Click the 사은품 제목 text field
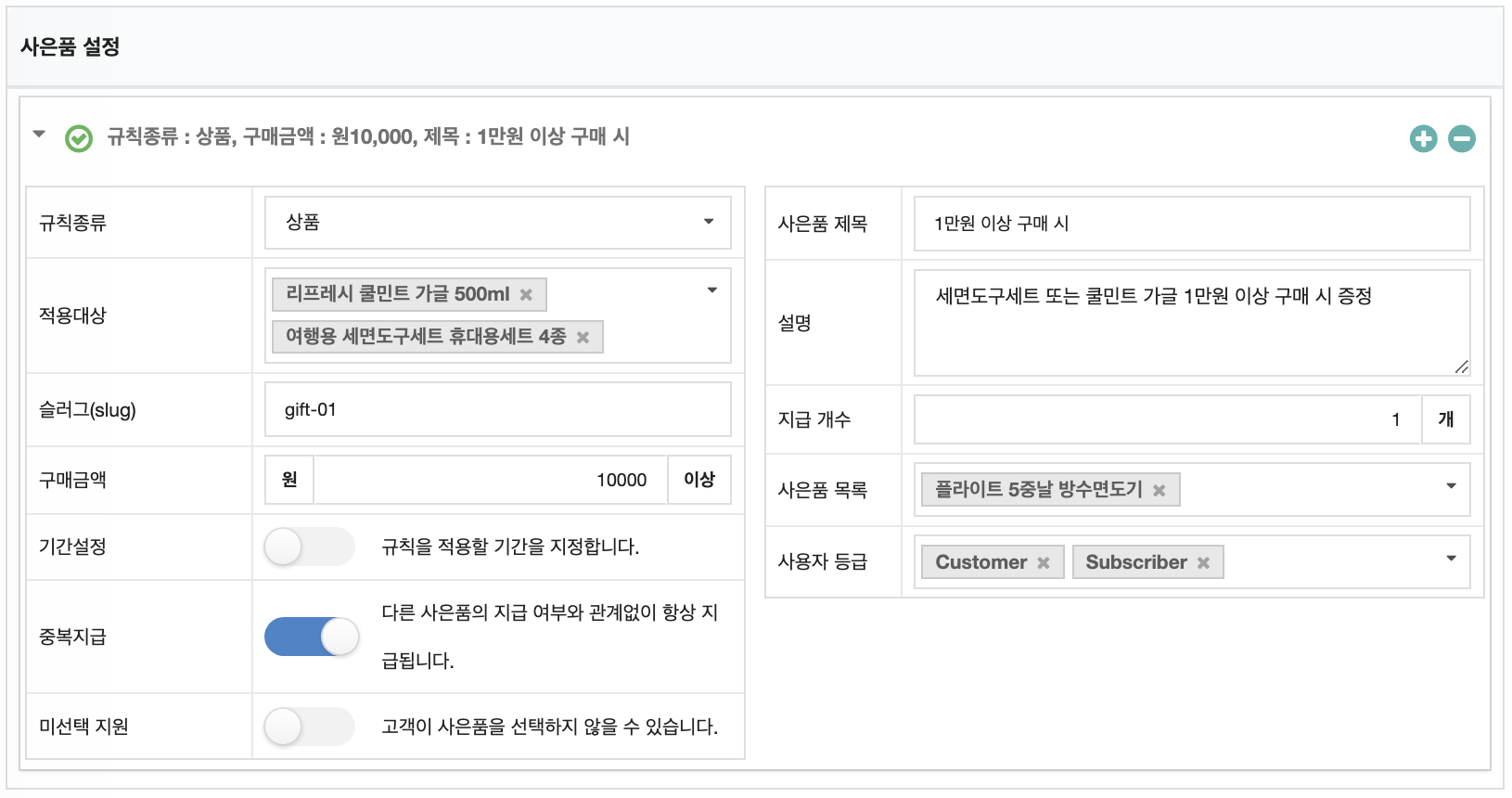Image resolution: width=1512 pixels, height=798 pixels. (x=1191, y=224)
